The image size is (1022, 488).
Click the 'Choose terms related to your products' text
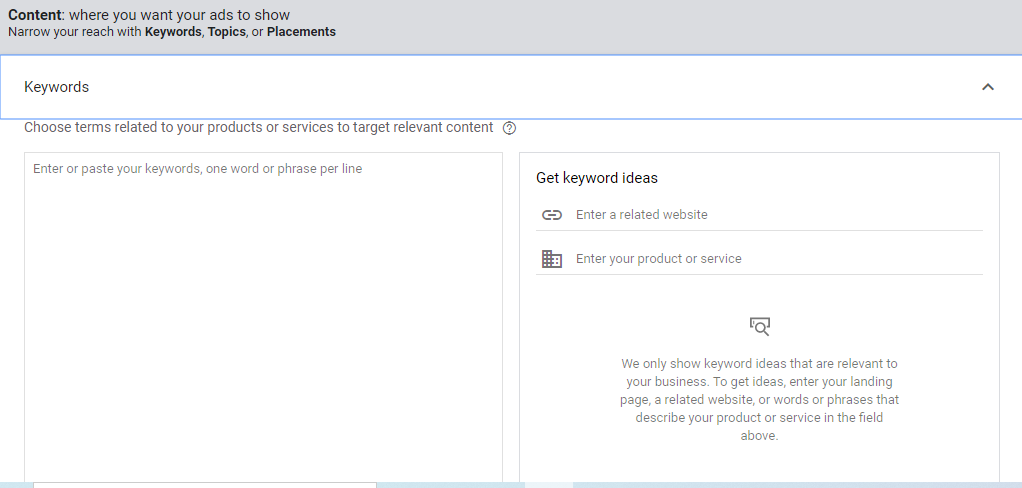258,128
